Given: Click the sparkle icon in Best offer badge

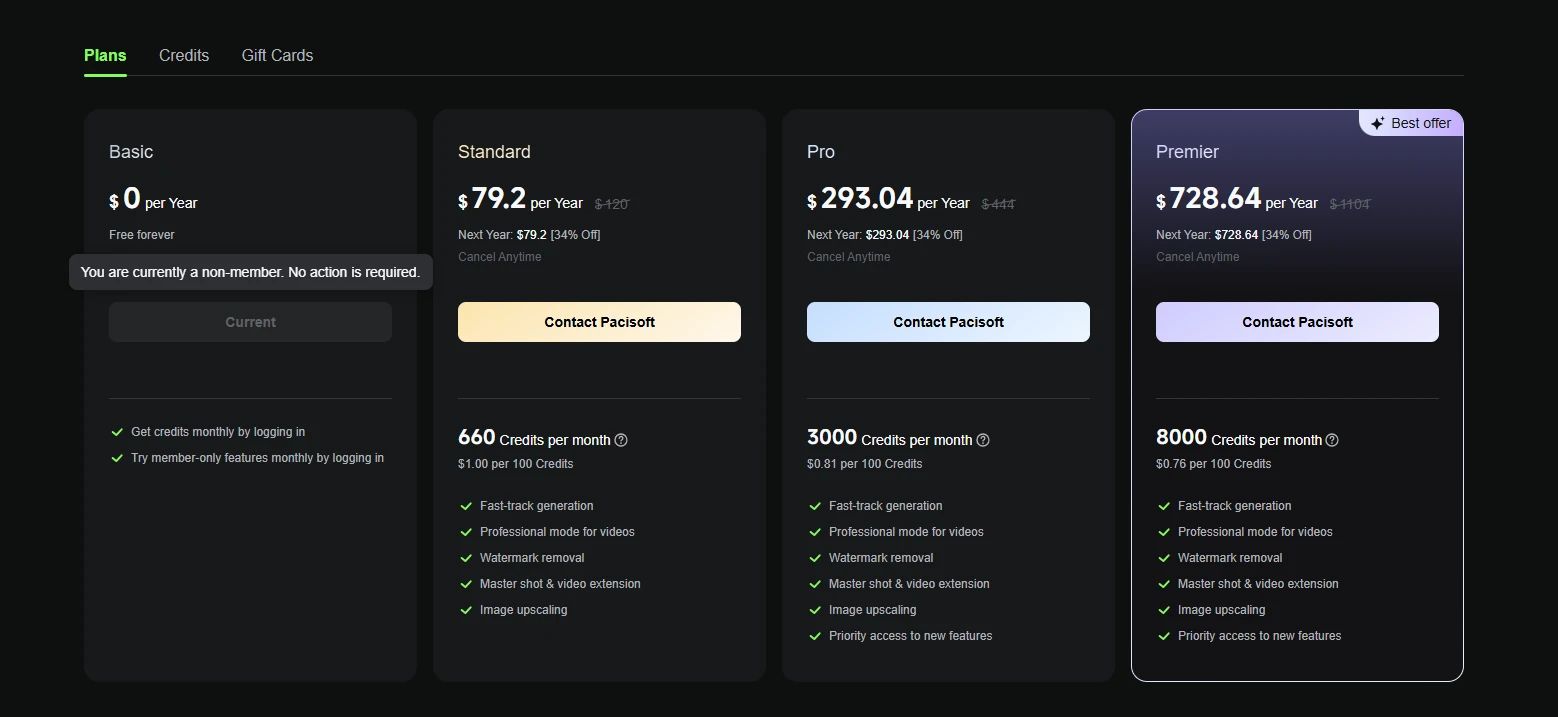Looking at the screenshot, I should (1378, 123).
